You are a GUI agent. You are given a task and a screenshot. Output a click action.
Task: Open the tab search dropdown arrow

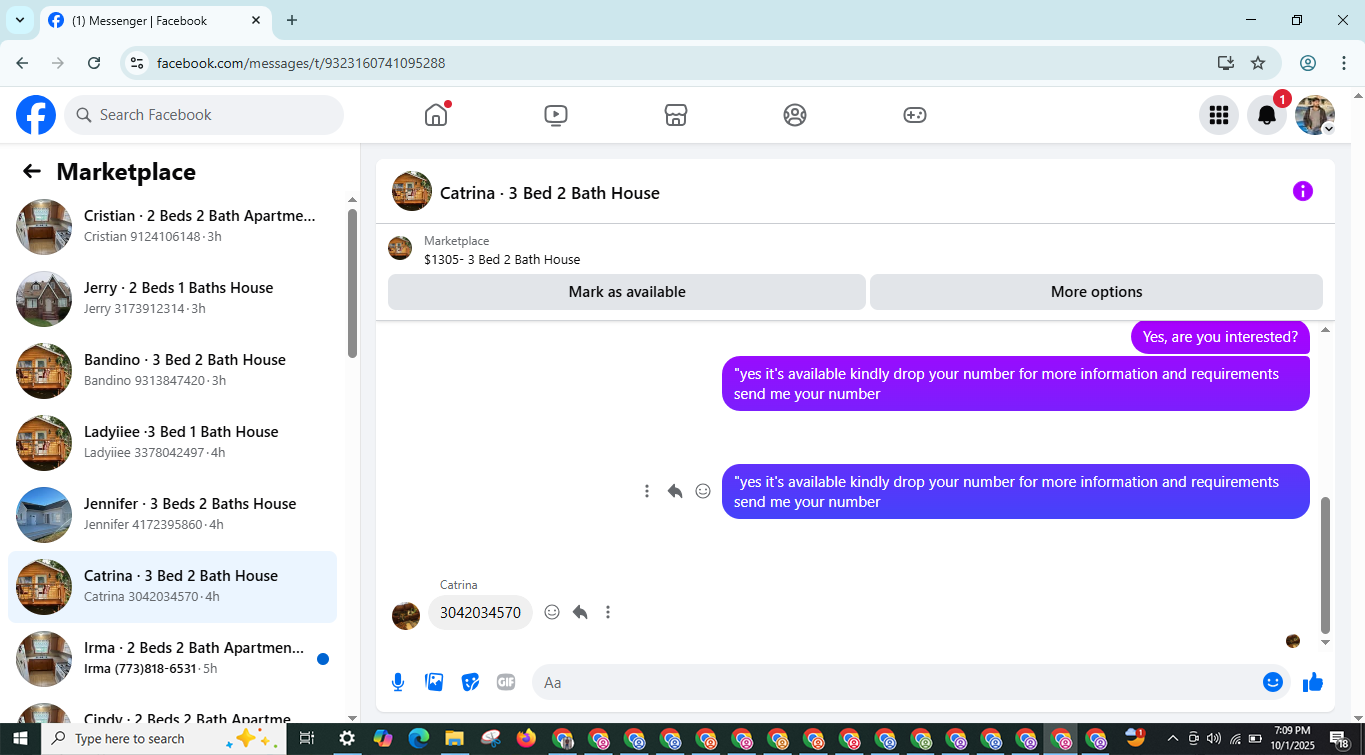(19, 20)
